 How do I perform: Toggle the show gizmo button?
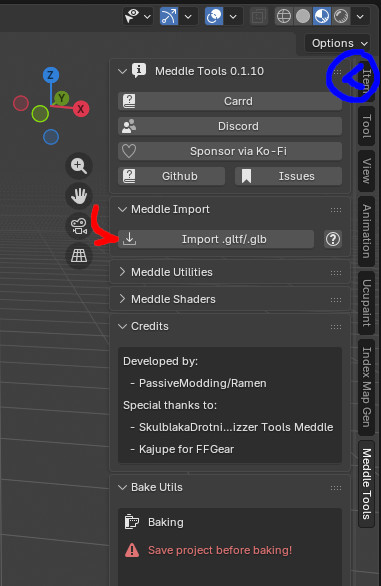(169, 16)
